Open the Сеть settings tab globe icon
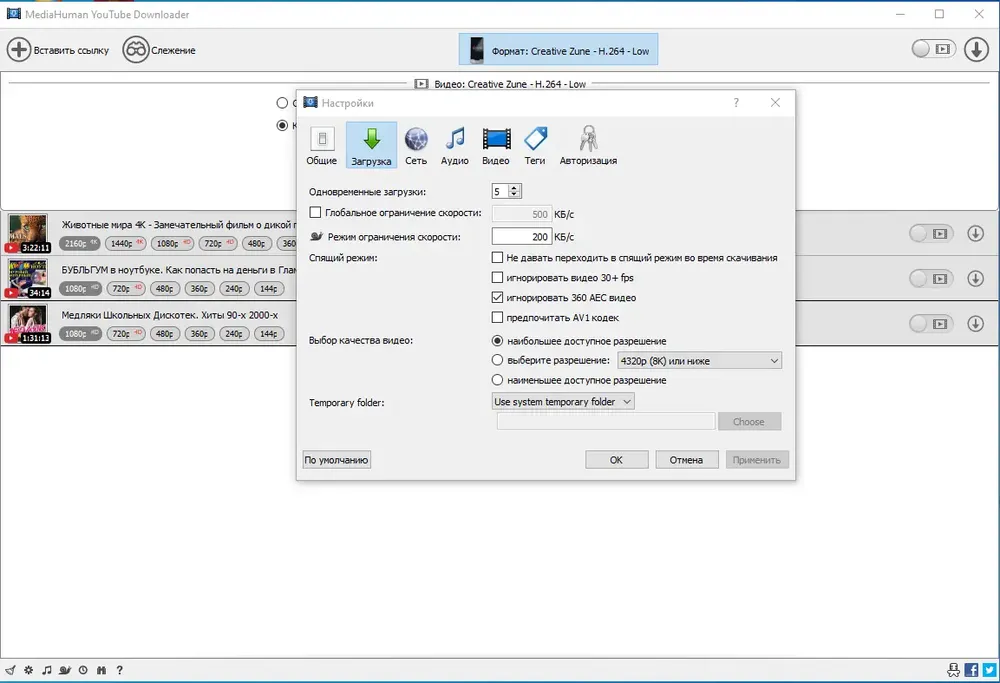1000x683 pixels. tap(416, 139)
